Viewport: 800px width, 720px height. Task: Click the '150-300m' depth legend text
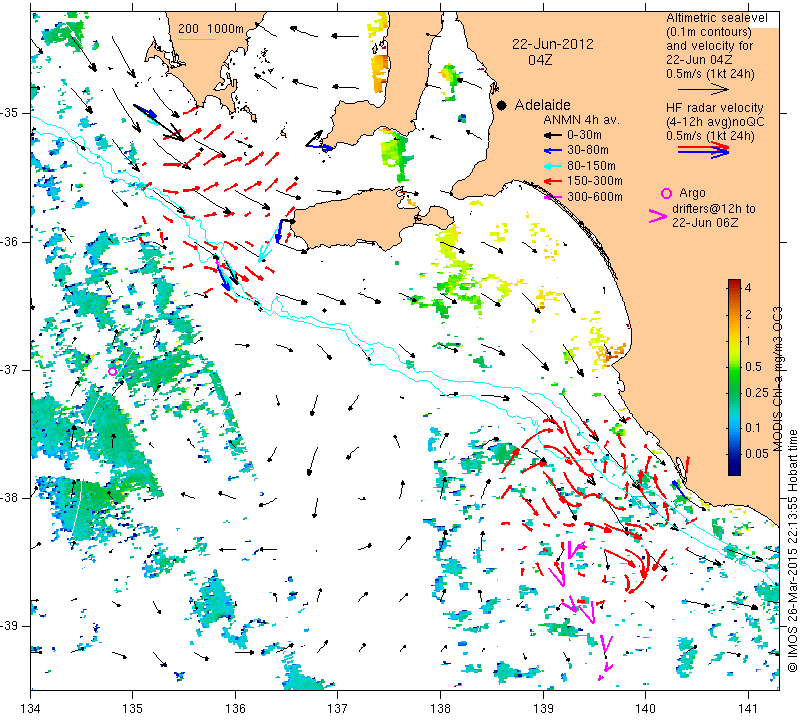594,181
